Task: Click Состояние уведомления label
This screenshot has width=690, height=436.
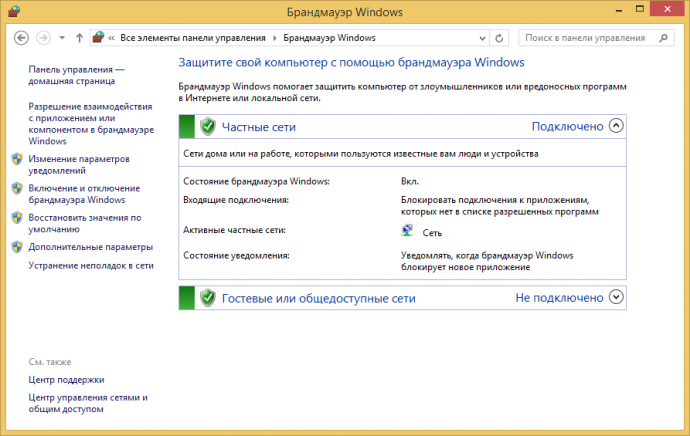Action: point(236,255)
